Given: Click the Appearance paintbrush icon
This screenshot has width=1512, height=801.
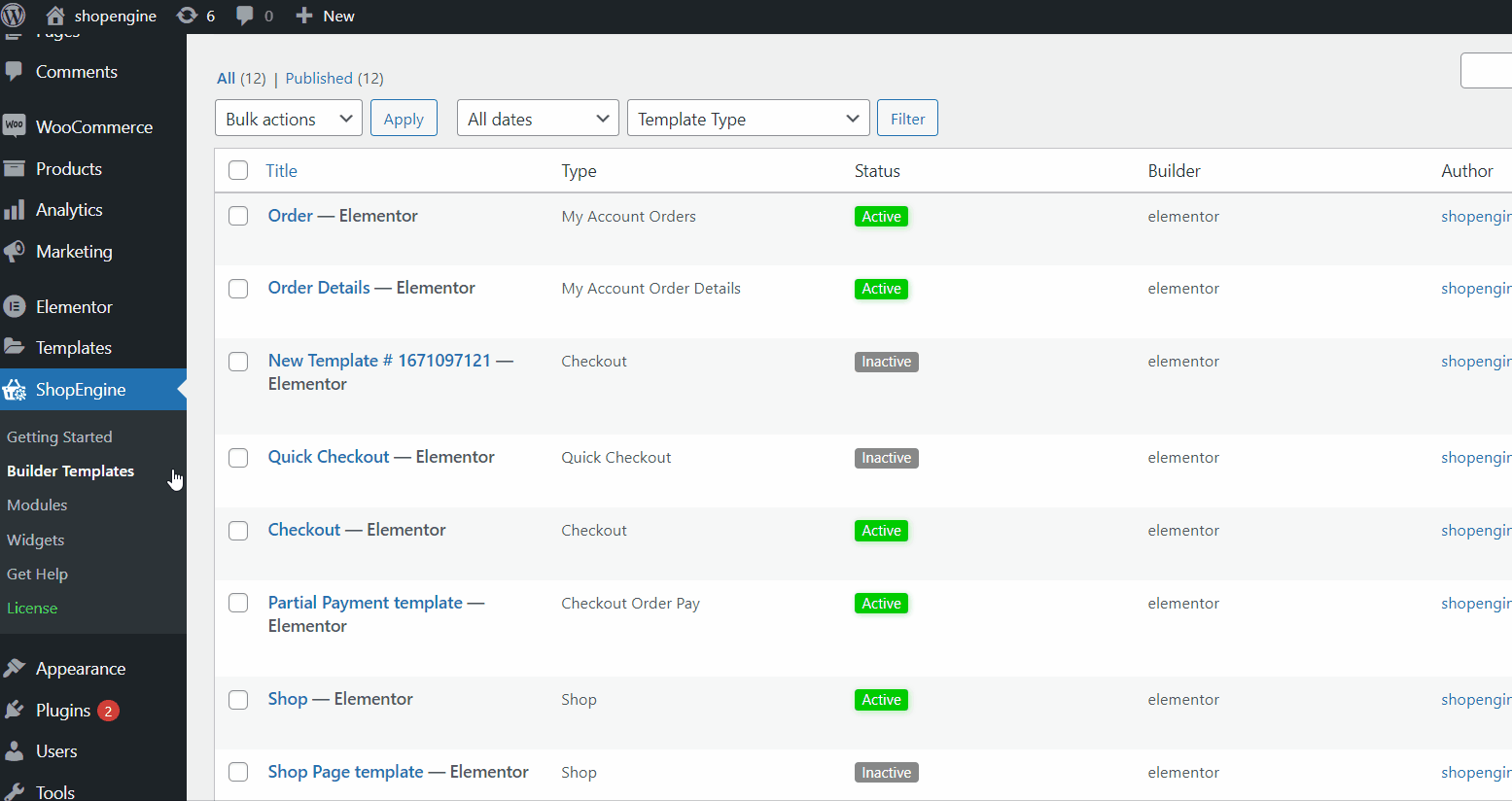Looking at the screenshot, I should (14, 669).
